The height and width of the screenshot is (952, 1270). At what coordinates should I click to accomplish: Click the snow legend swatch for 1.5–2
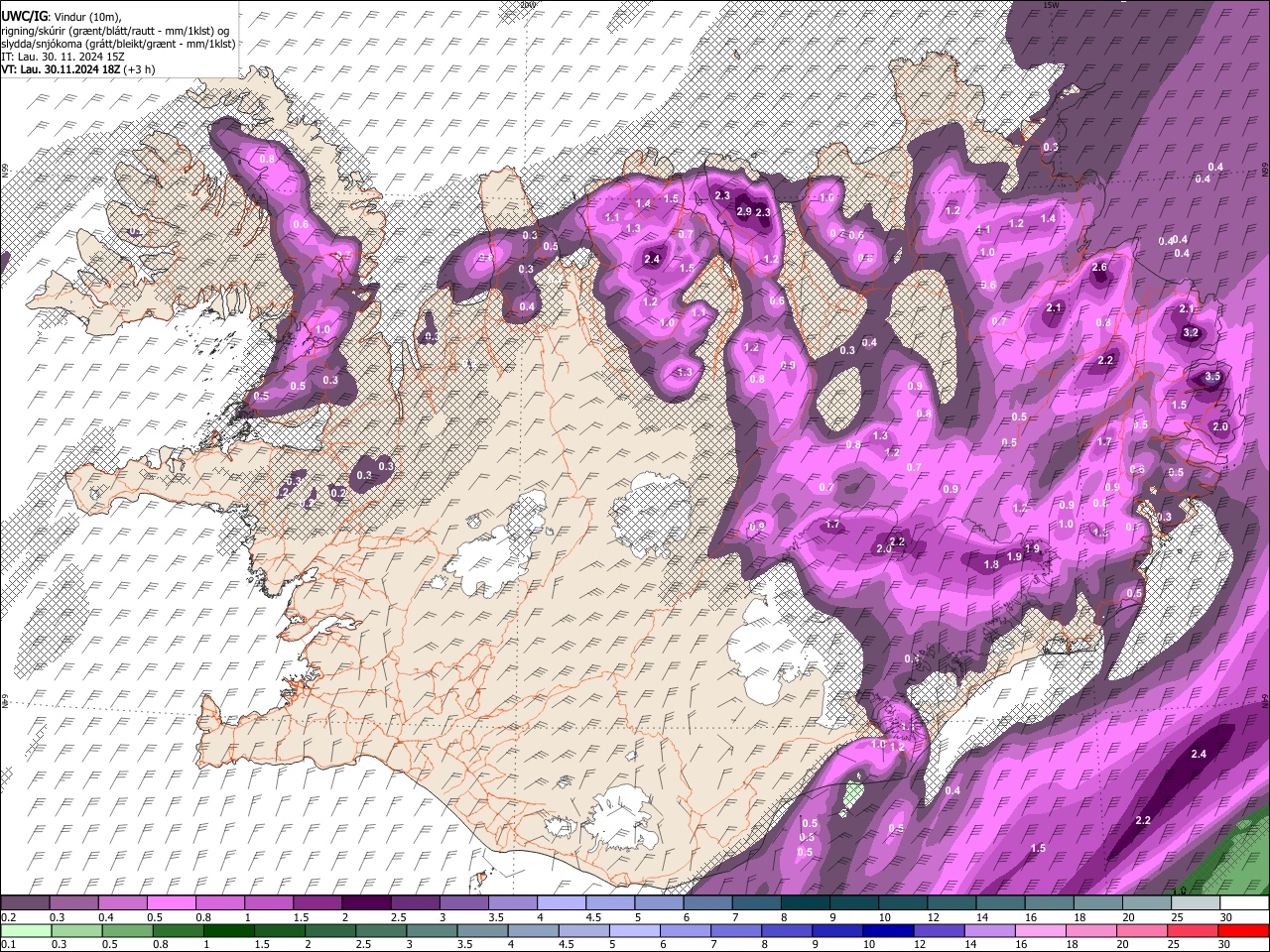click(x=317, y=903)
